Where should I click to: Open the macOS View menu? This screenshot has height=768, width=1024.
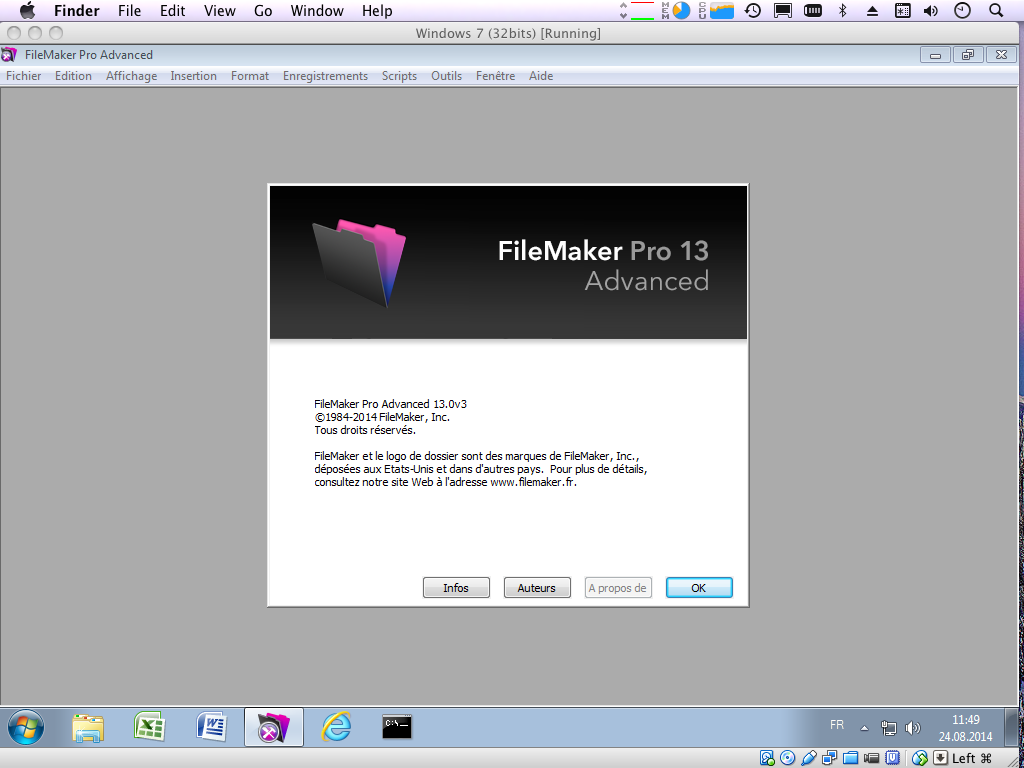click(219, 10)
